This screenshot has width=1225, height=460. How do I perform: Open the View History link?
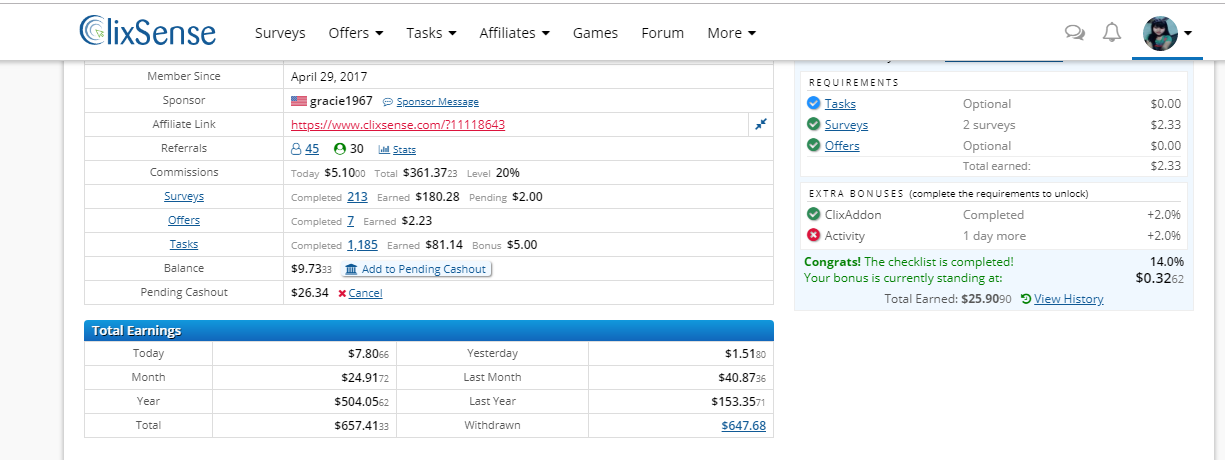click(1068, 299)
